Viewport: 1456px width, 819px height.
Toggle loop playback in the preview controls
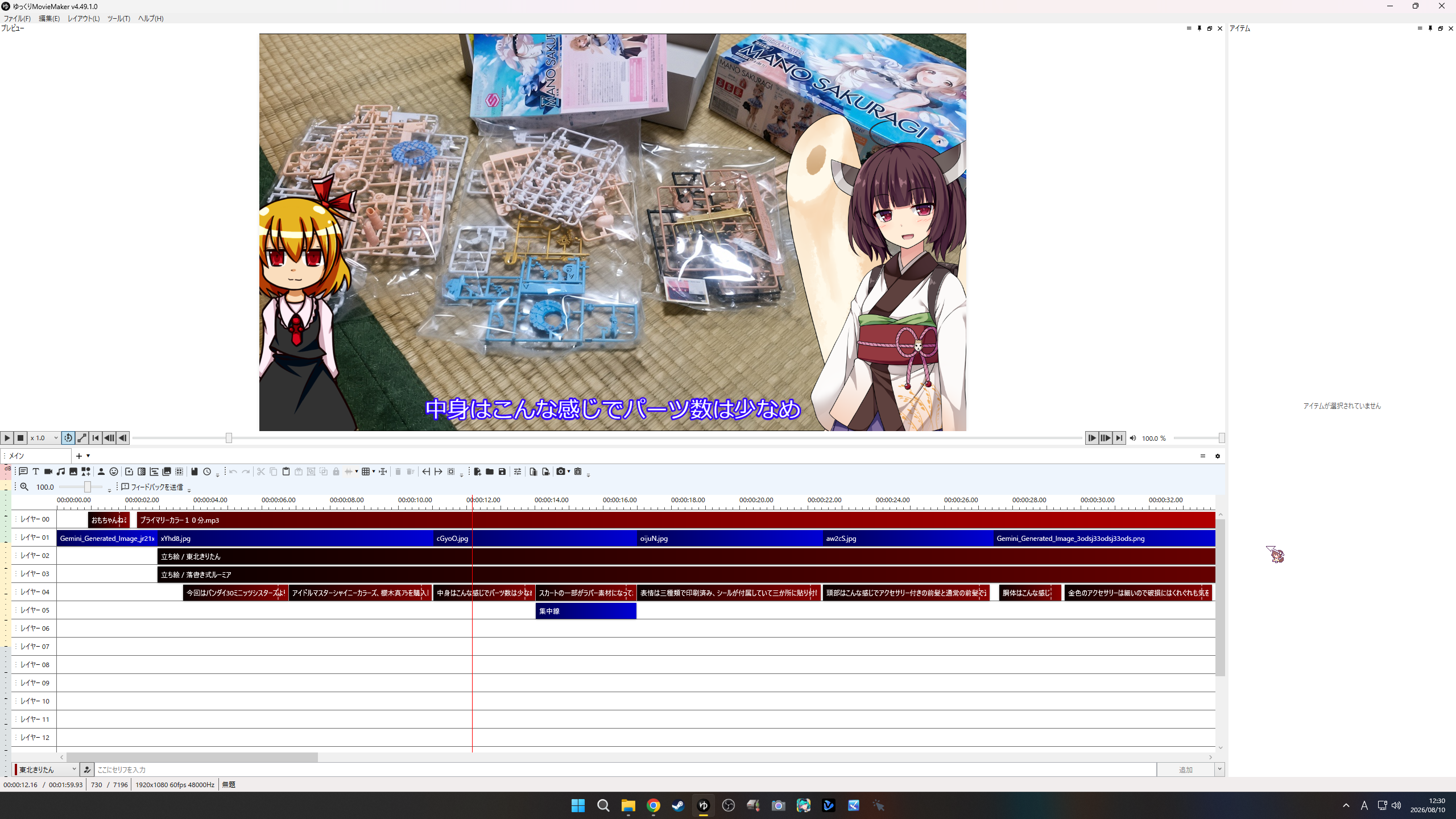pyautogui.click(x=68, y=438)
